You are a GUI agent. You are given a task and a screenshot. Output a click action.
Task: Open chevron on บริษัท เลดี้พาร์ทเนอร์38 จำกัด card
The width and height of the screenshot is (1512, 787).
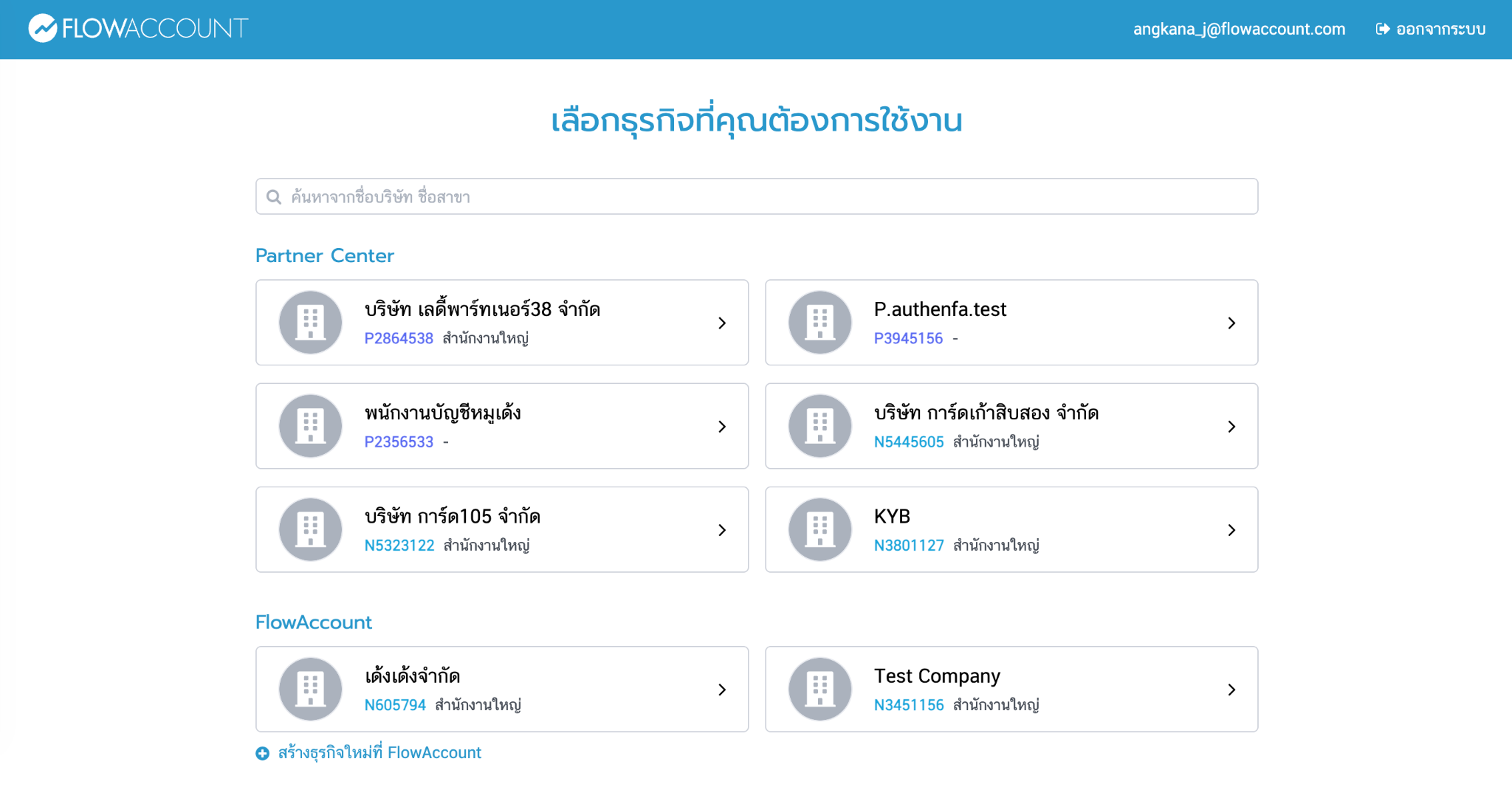click(722, 323)
